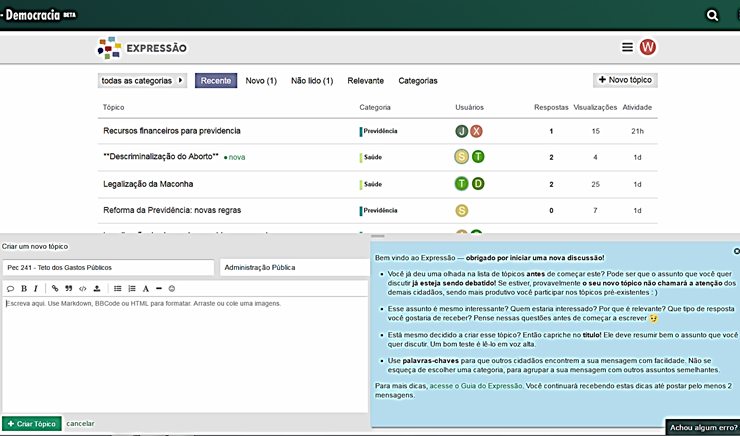This screenshot has height=436, width=740.
Task: Open the hamburger menu icon
Action: [x=627, y=47]
